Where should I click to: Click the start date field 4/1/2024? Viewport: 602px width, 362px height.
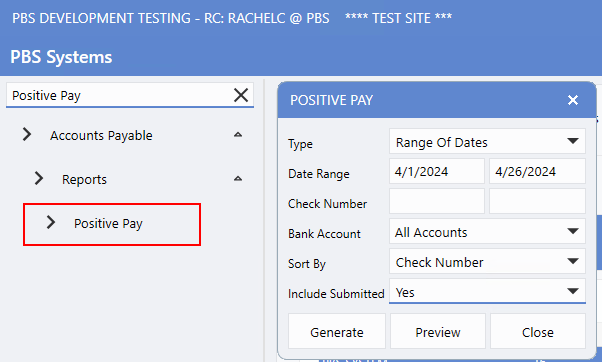(437, 171)
